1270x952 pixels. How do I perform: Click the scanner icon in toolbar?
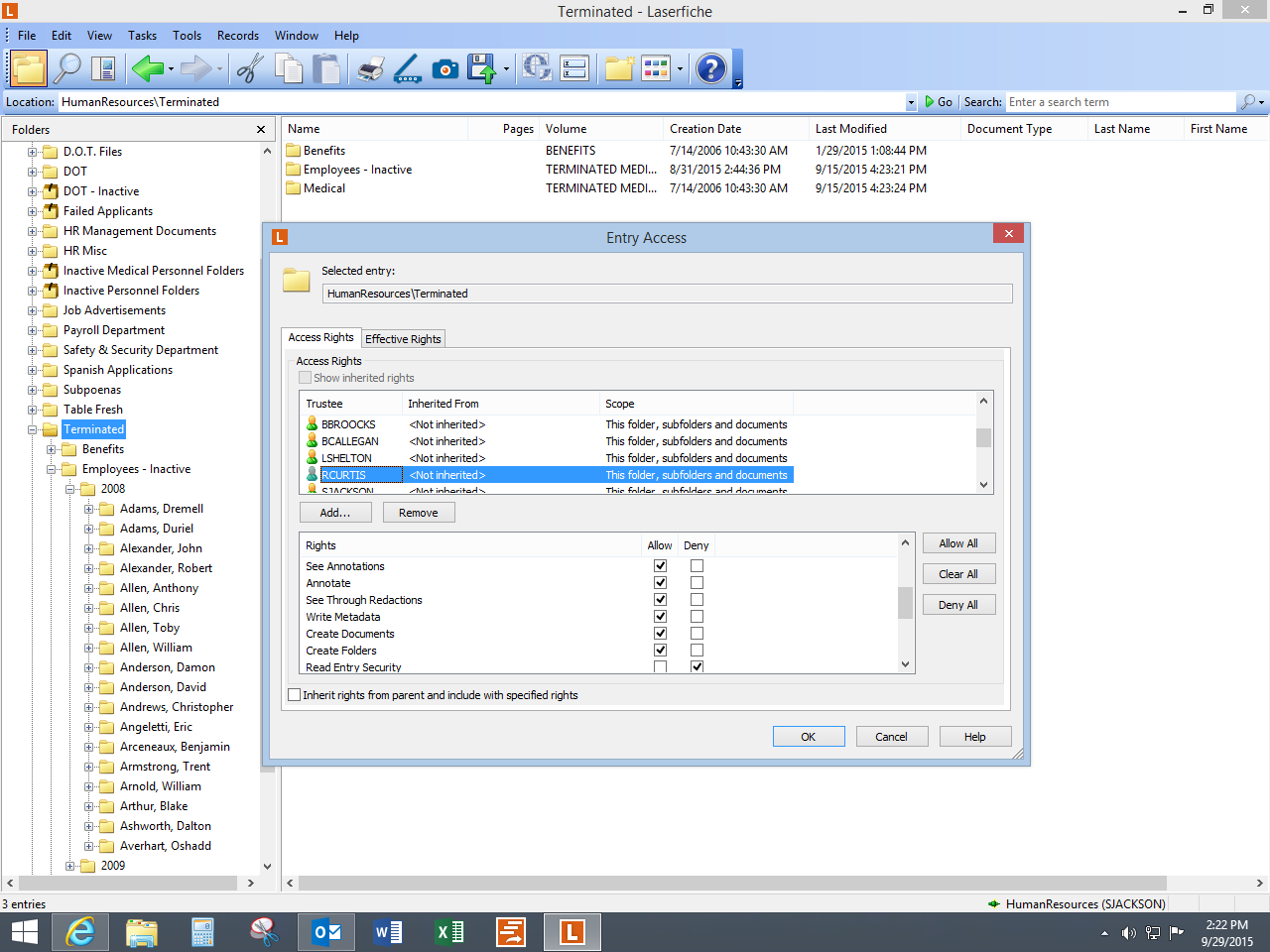pos(408,68)
